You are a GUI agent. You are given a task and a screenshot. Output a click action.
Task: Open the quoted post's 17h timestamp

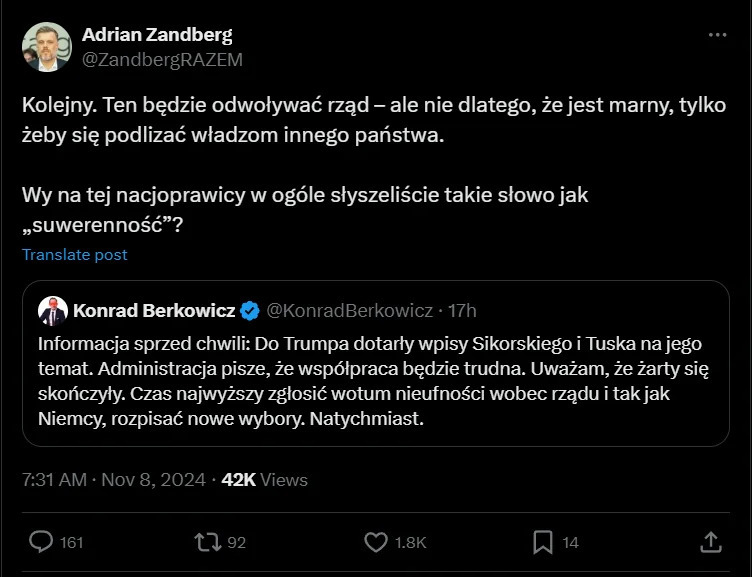pyautogui.click(x=463, y=311)
